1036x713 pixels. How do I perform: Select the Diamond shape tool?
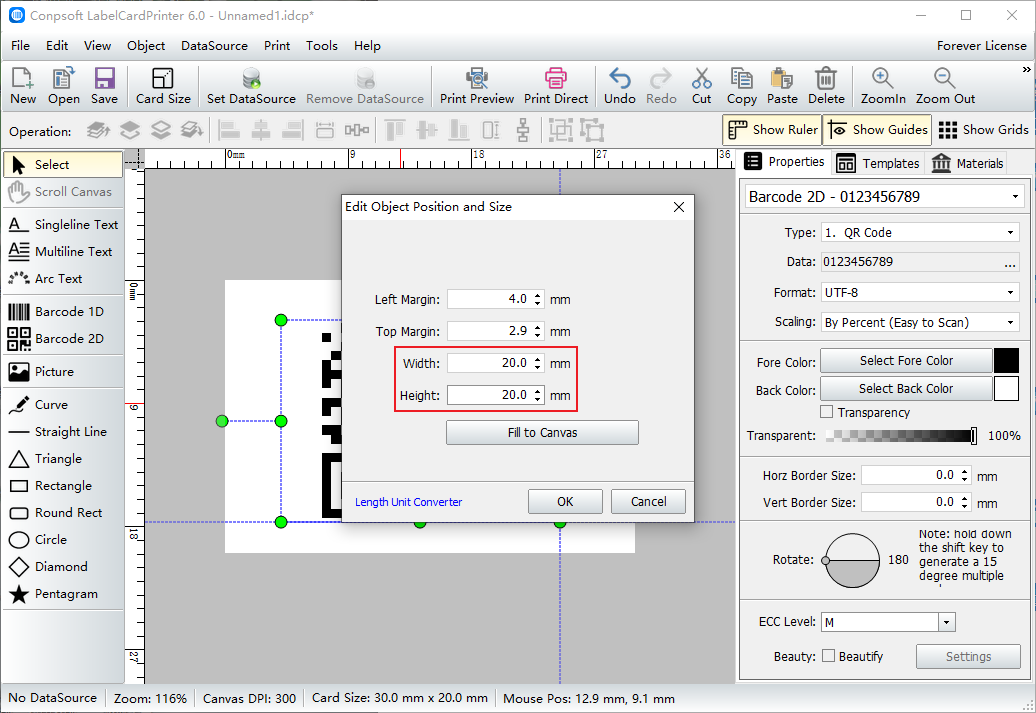pos(63,567)
